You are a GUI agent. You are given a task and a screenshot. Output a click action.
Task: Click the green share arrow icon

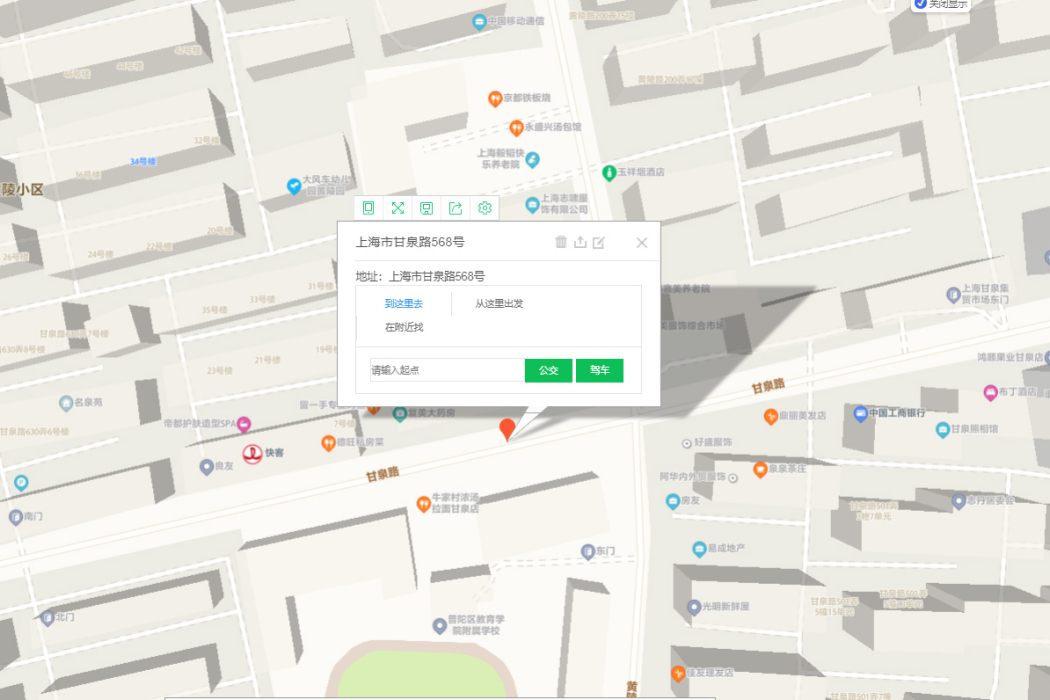click(x=455, y=208)
